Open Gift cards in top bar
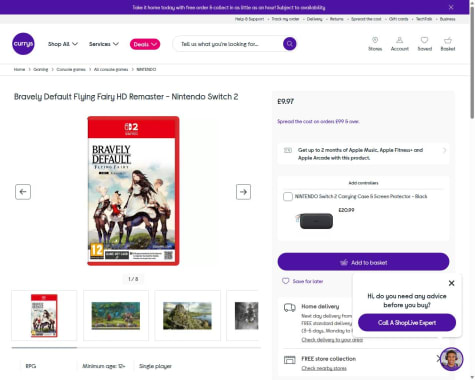This screenshot has width=475, height=380. pos(398,19)
